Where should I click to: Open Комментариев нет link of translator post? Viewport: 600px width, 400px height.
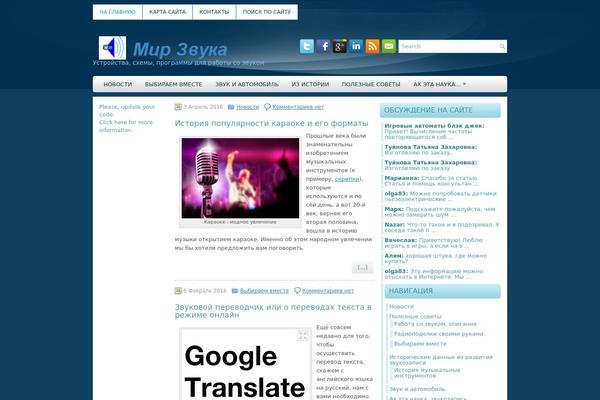(328, 291)
